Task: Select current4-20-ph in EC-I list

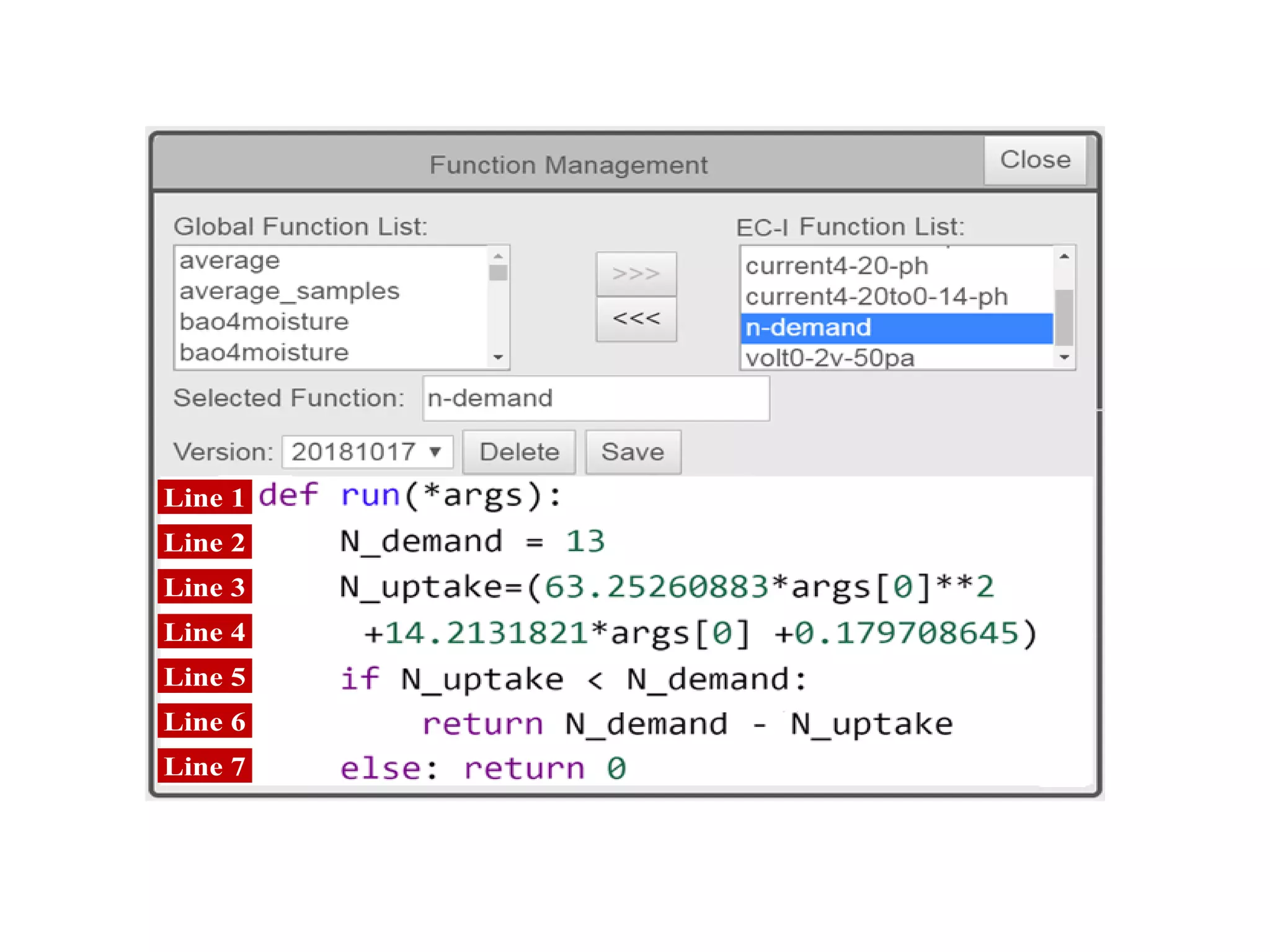Action: pyautogui.click(x=837, y=266)
